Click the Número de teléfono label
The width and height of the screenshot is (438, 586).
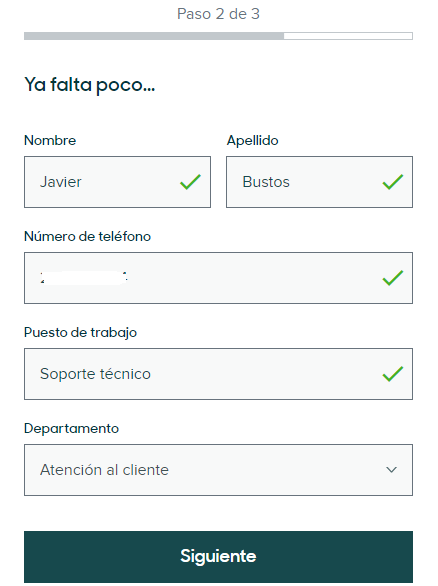pos(87,237)
